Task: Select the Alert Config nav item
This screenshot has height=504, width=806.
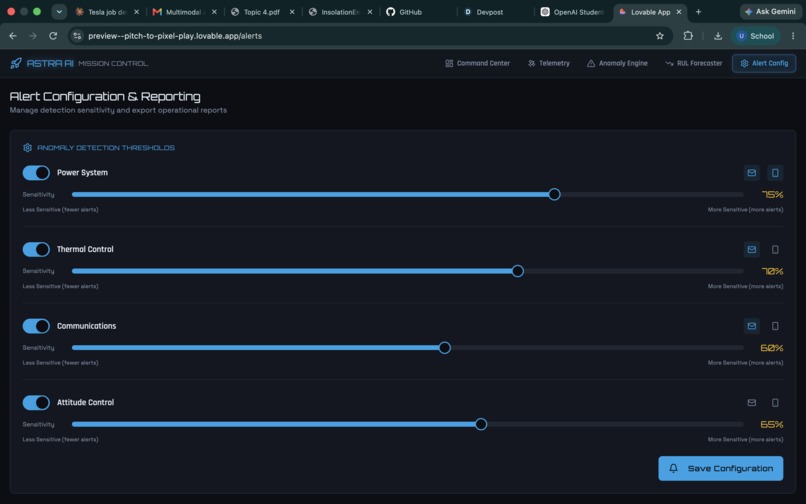Action: 764,63
